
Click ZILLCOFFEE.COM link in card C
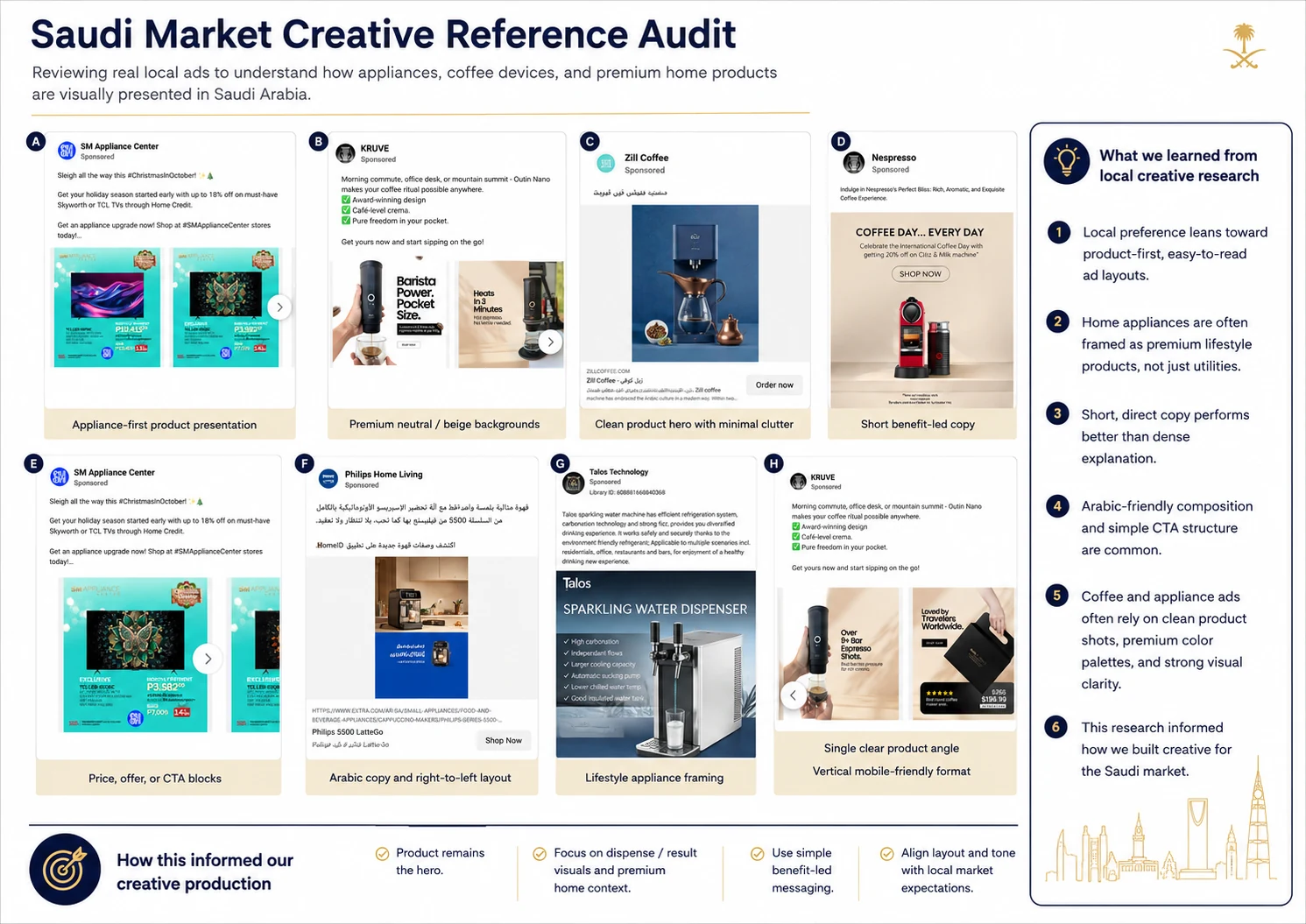pos(608,371)
